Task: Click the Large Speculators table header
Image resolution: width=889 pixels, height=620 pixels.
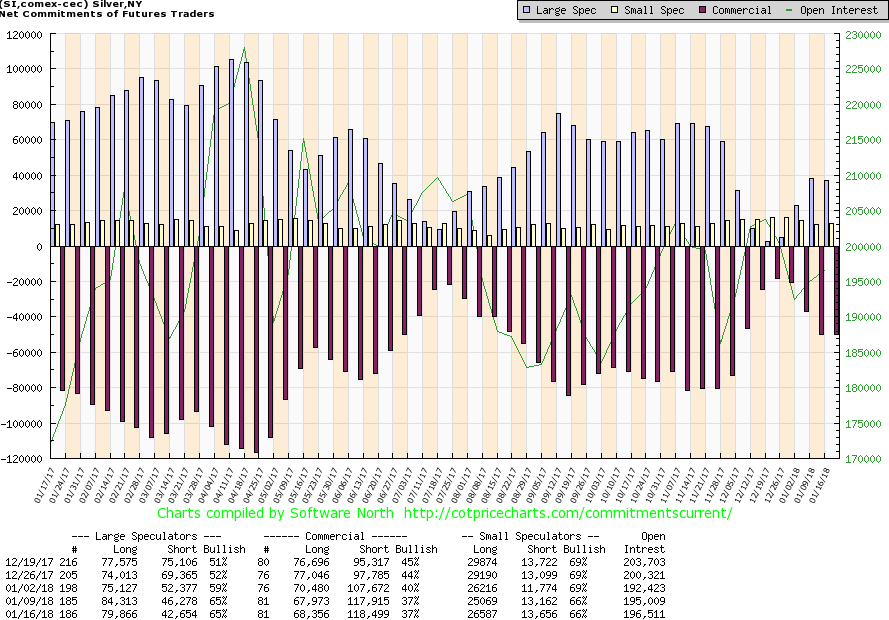Action: (131, 536)
